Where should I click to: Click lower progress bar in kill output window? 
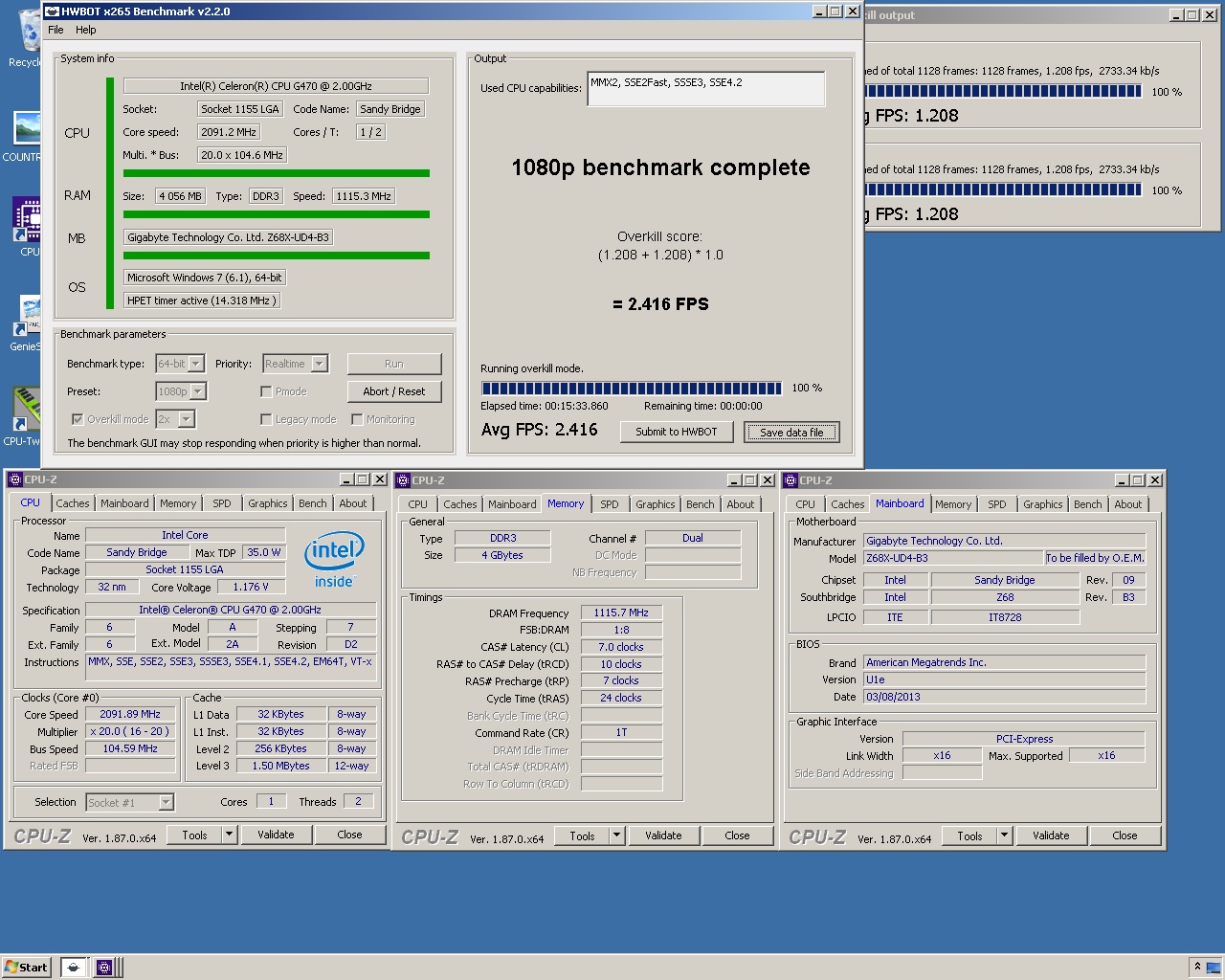(x=1002, y=190)
